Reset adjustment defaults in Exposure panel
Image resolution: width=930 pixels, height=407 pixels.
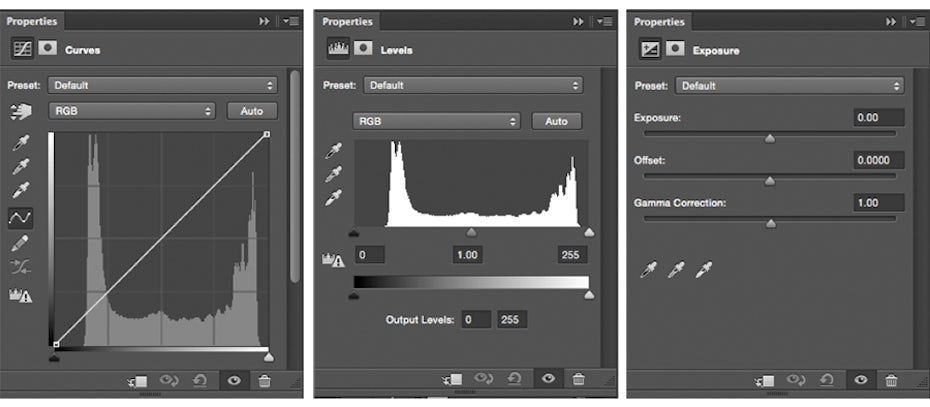pyautogui.click(x=827, y=380)
